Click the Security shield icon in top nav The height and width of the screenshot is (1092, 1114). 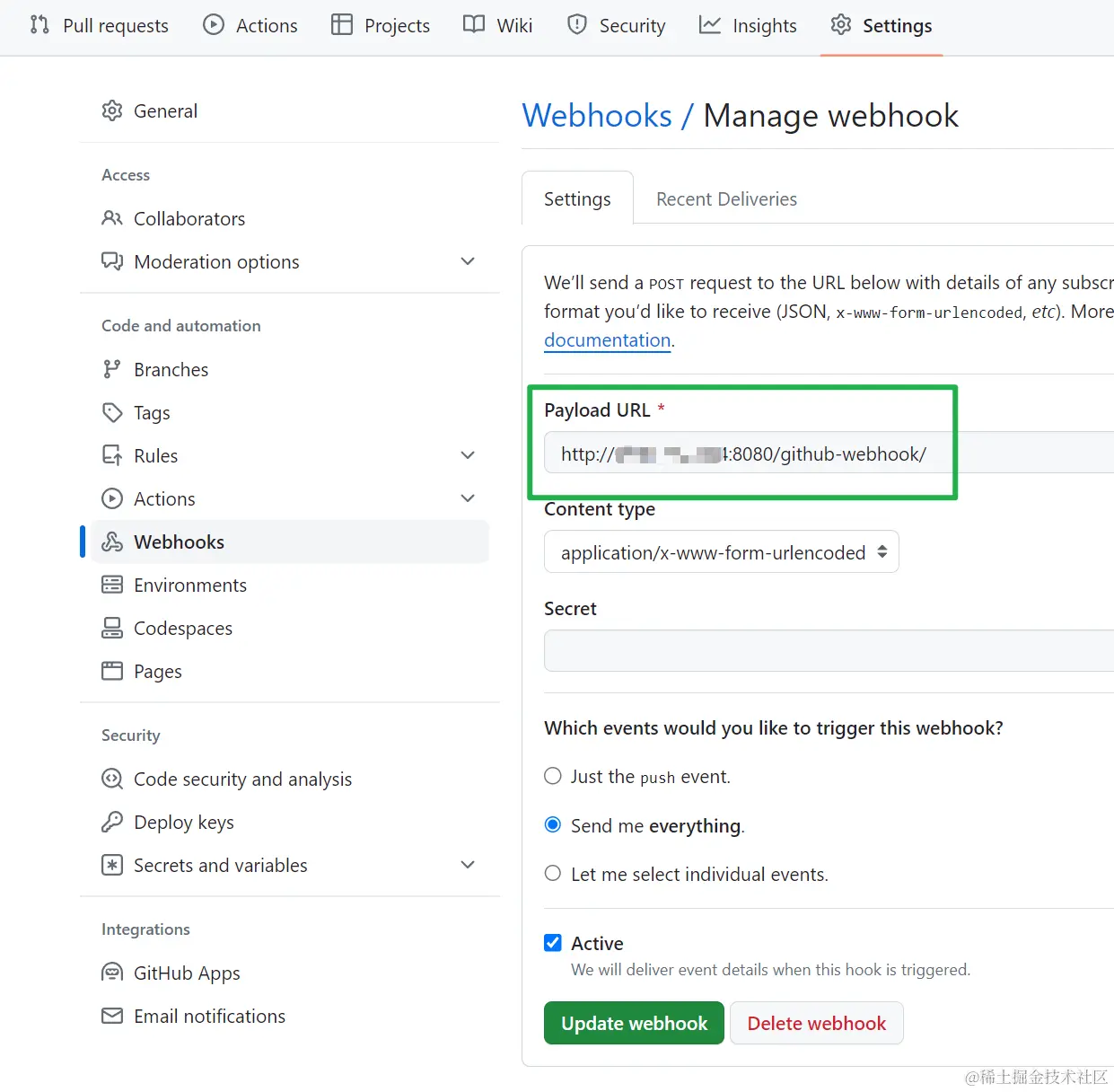point(577,25)
